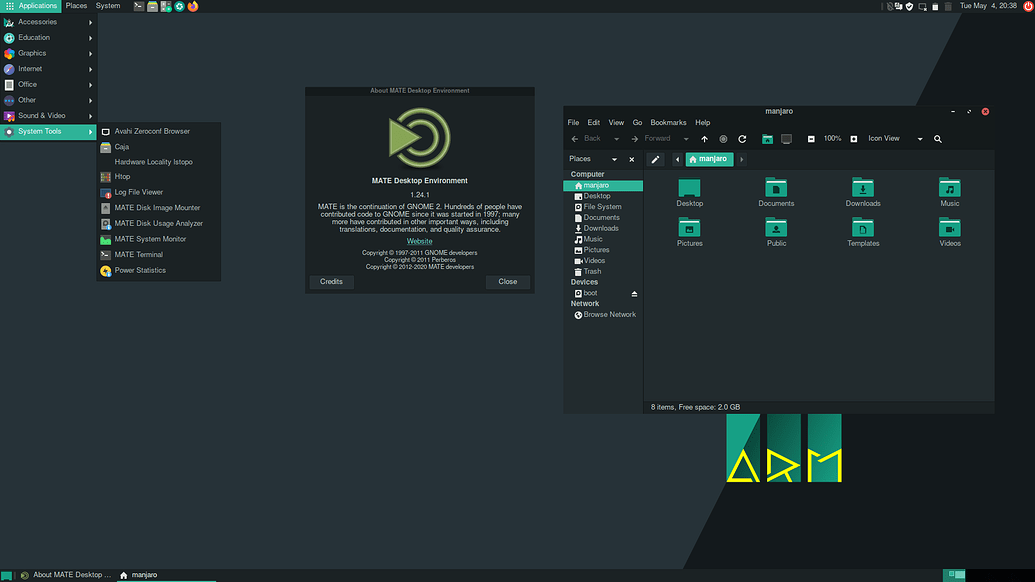Click the Forward button's dropdown arrow
The height and width of the screenshot is (582, 1035).
coord(686,138)
